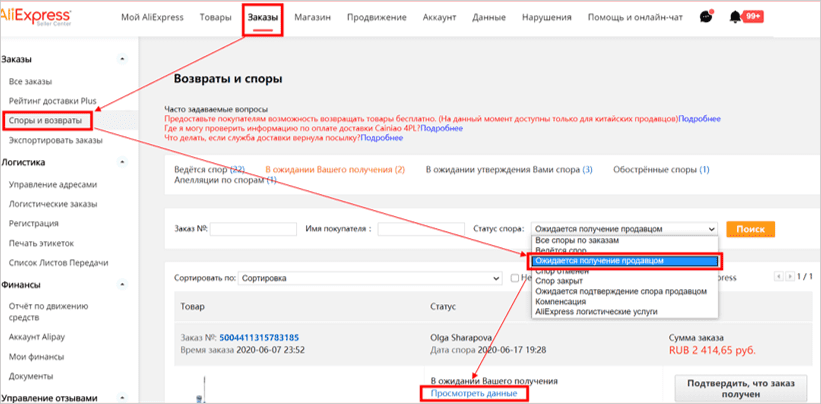This screenshot has height=404, width=821.
Task: Select Споры и возвраты in sidebar
Action: click(x=46, y=121)
